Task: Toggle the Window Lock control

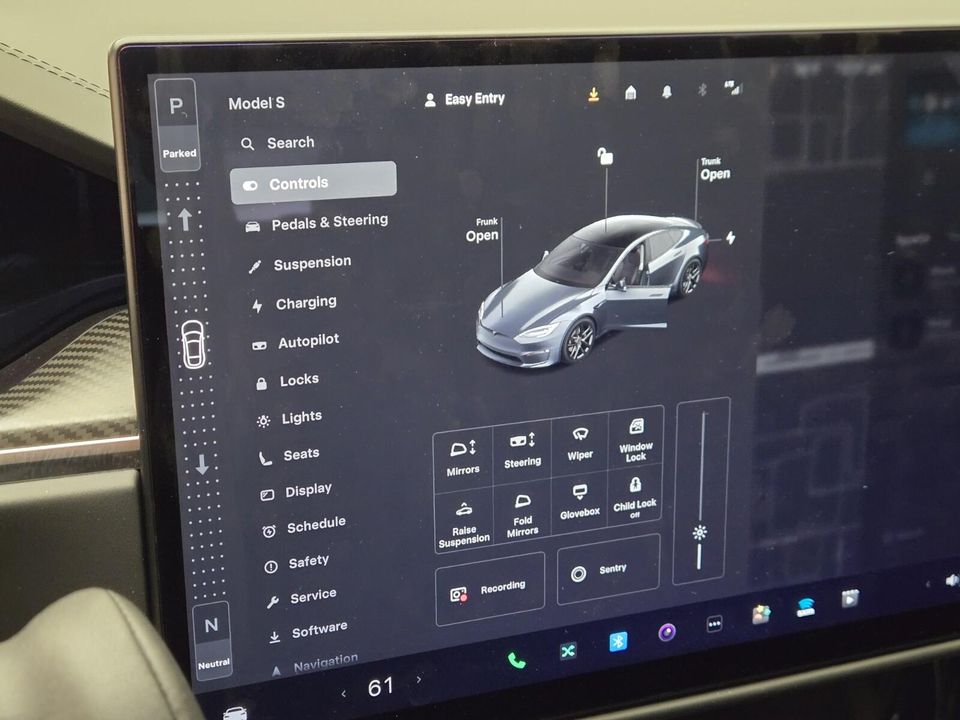Action: [637, 440]
